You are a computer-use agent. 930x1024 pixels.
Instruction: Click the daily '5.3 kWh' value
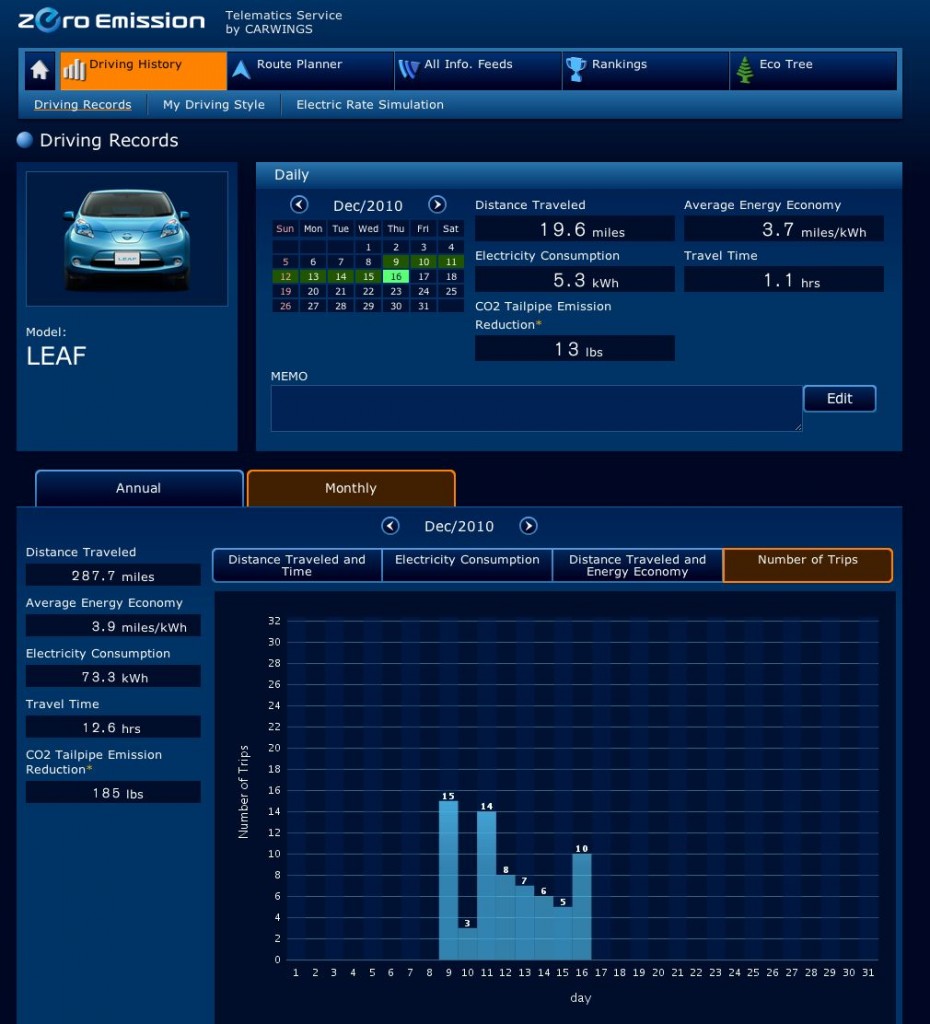pos(575,280)
